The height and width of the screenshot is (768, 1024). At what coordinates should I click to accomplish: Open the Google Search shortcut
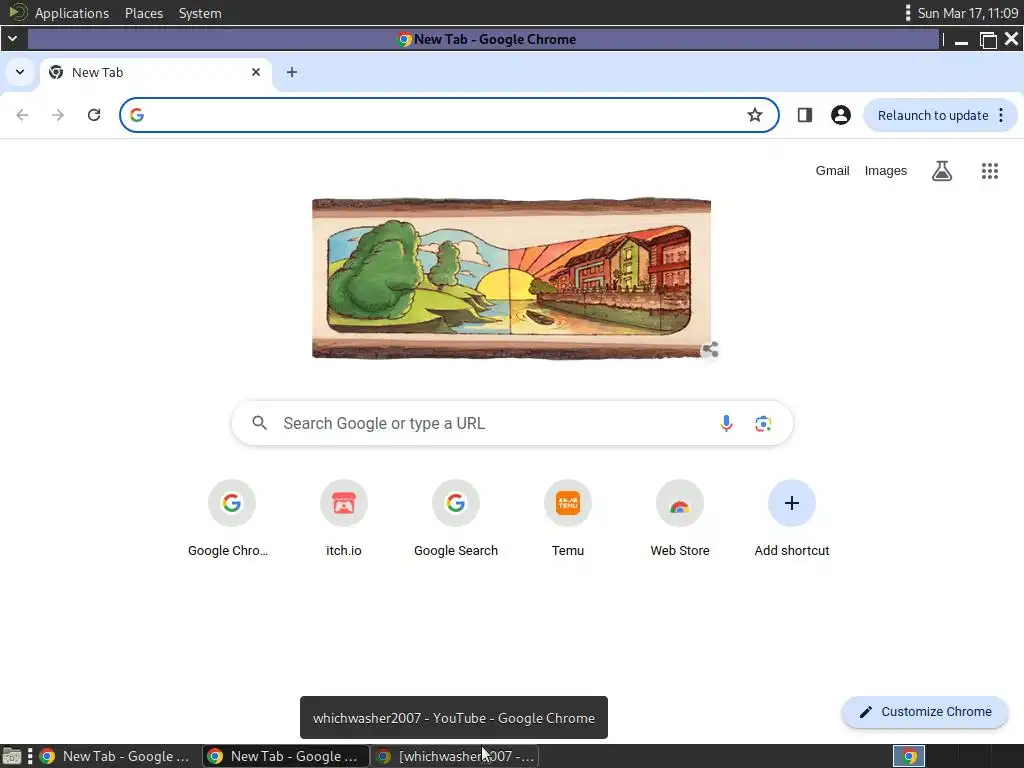(456, 519)
